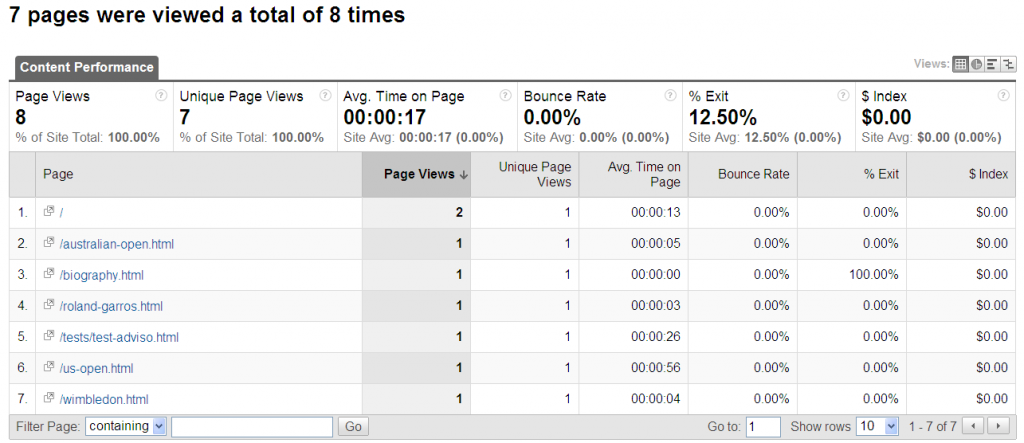Click the Filter Page text field

(251, 426)
